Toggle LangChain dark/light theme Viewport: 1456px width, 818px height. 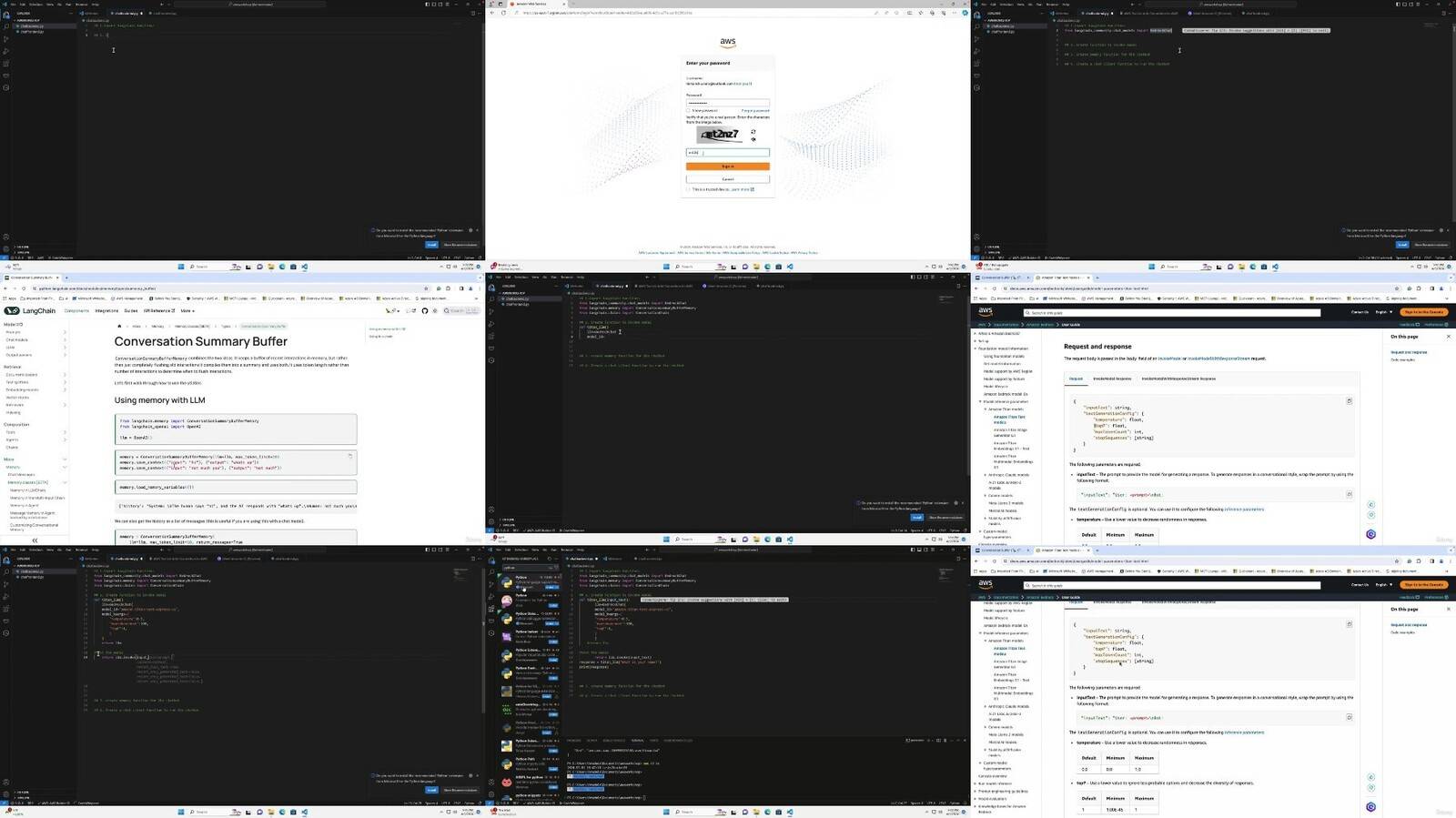tap(435, 310)
